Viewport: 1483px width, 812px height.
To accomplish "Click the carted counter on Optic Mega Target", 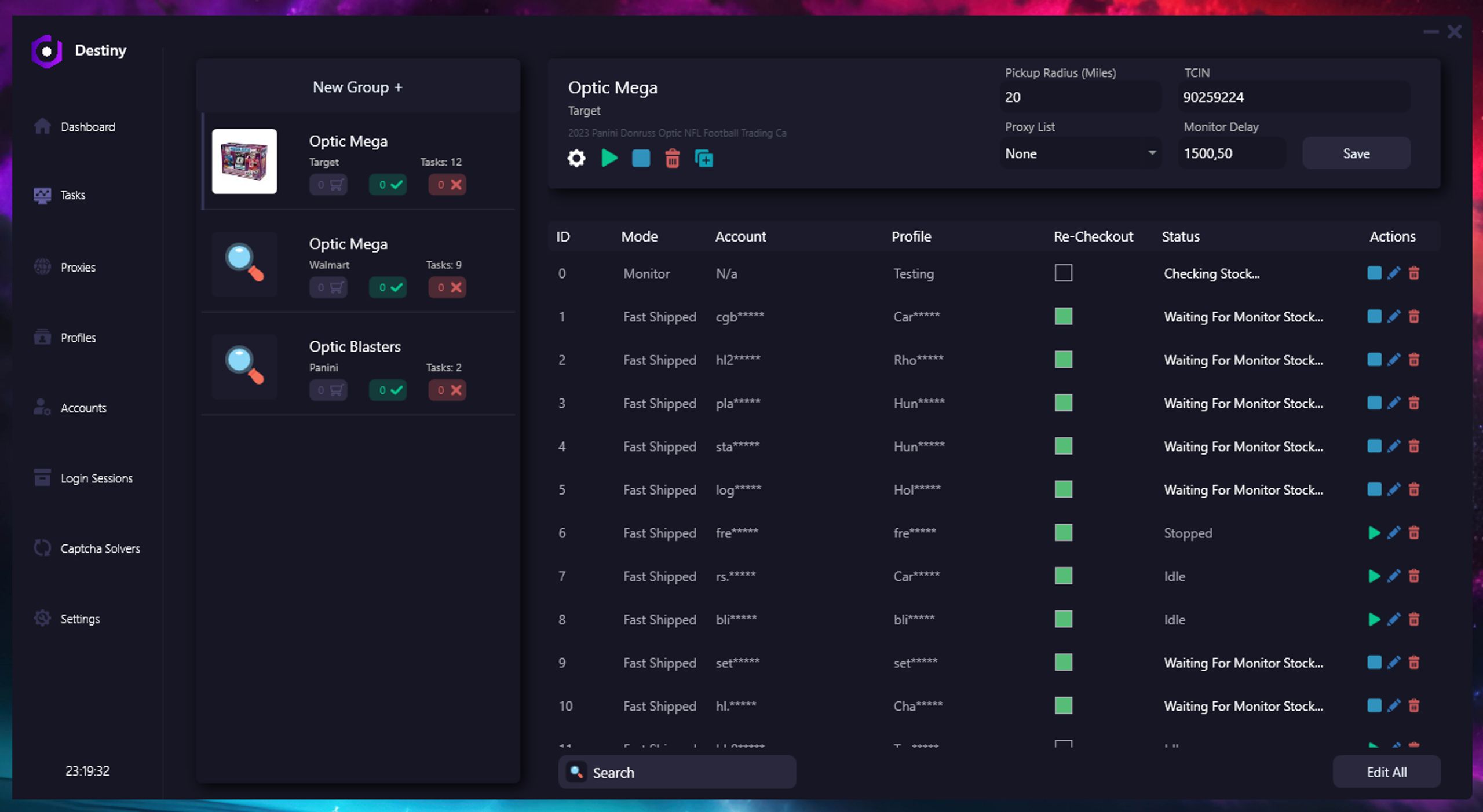I will click(328, 185).
